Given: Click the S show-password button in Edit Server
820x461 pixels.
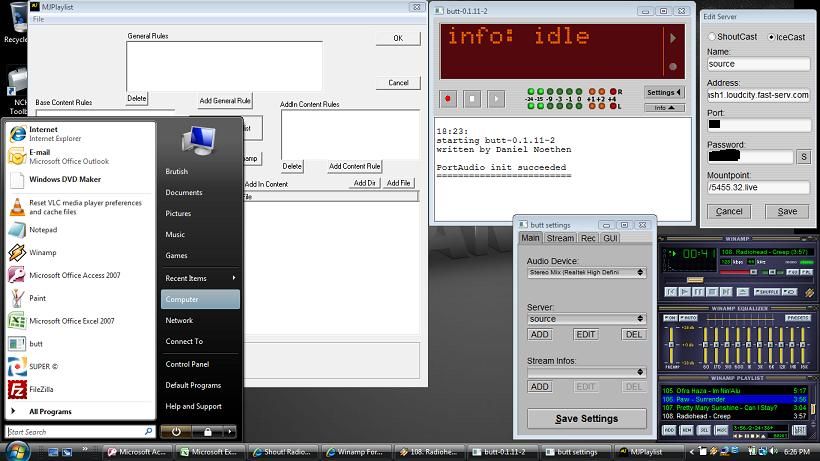Looking at the screenshot, I should [803, 157].
